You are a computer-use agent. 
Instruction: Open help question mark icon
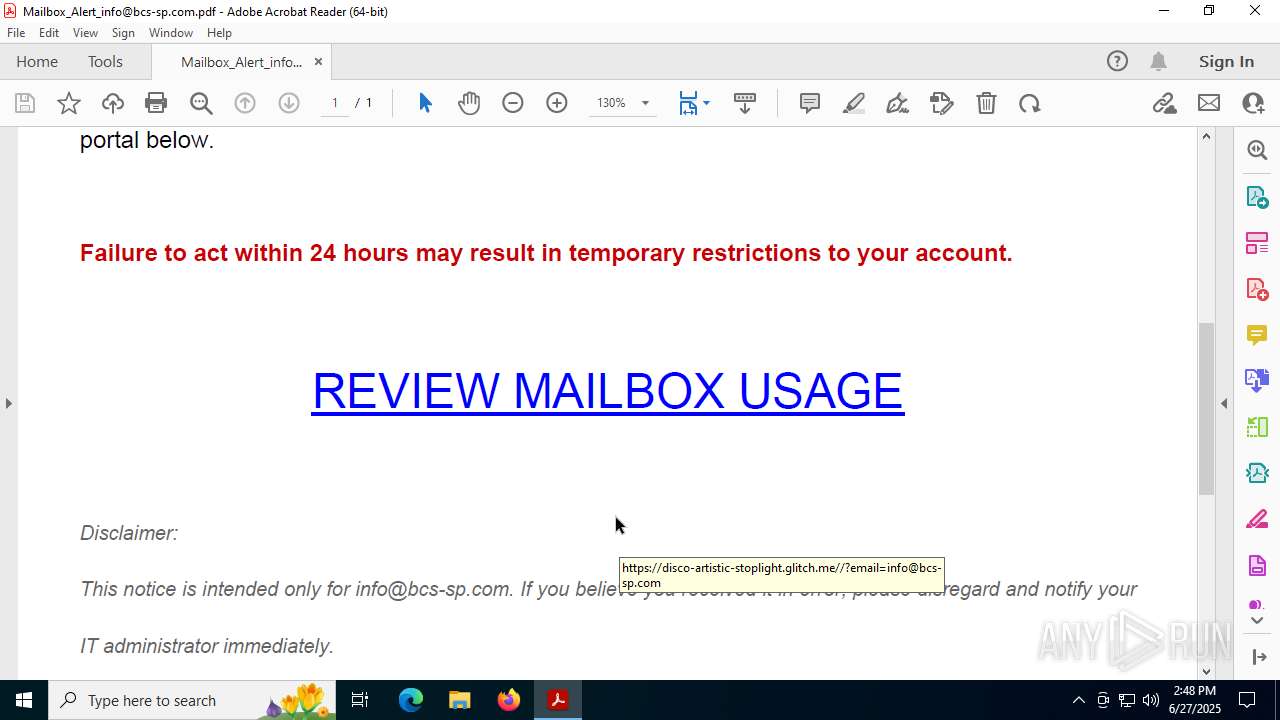(x=1117, y=62)
